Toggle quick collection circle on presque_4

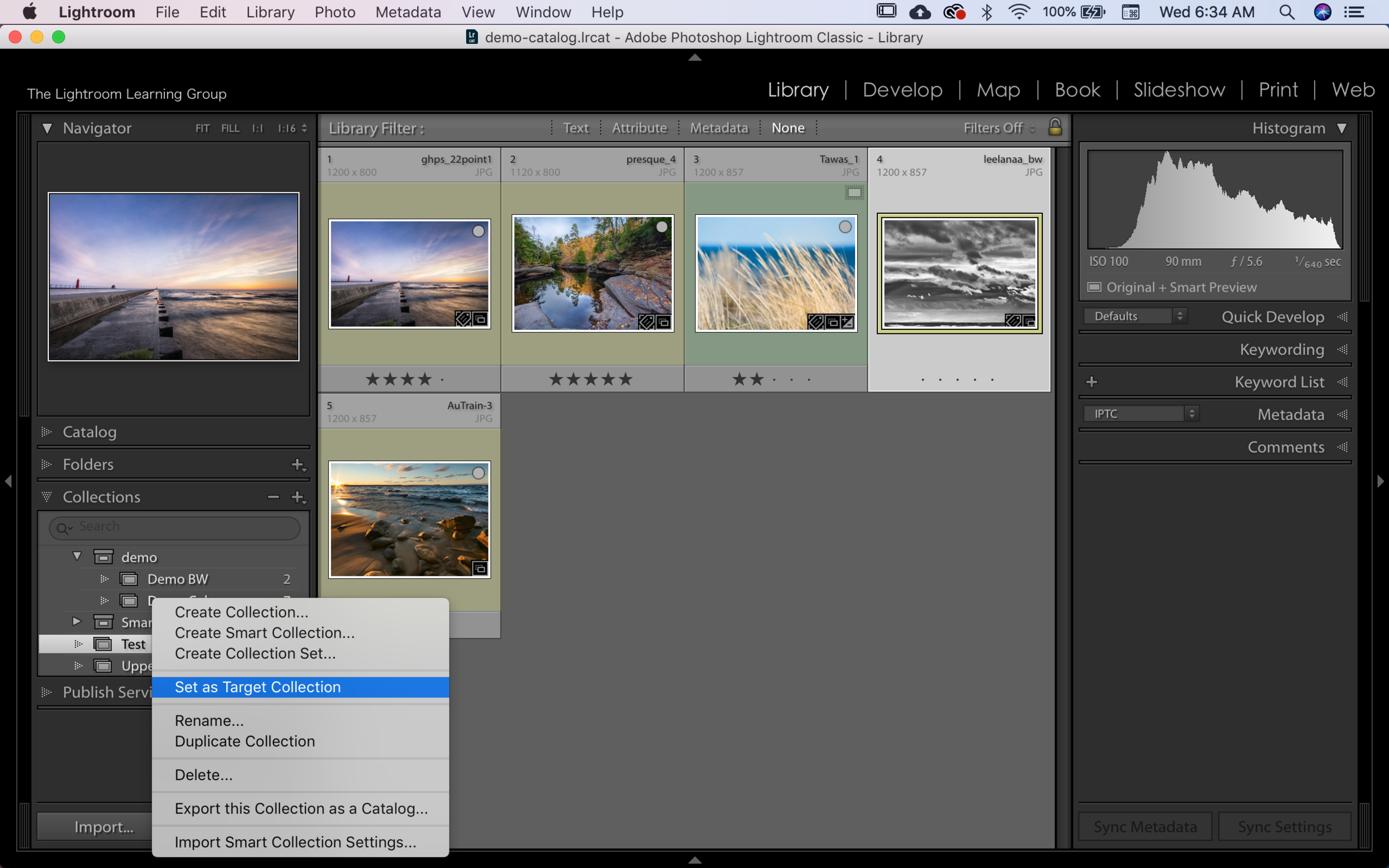(662, 227)
